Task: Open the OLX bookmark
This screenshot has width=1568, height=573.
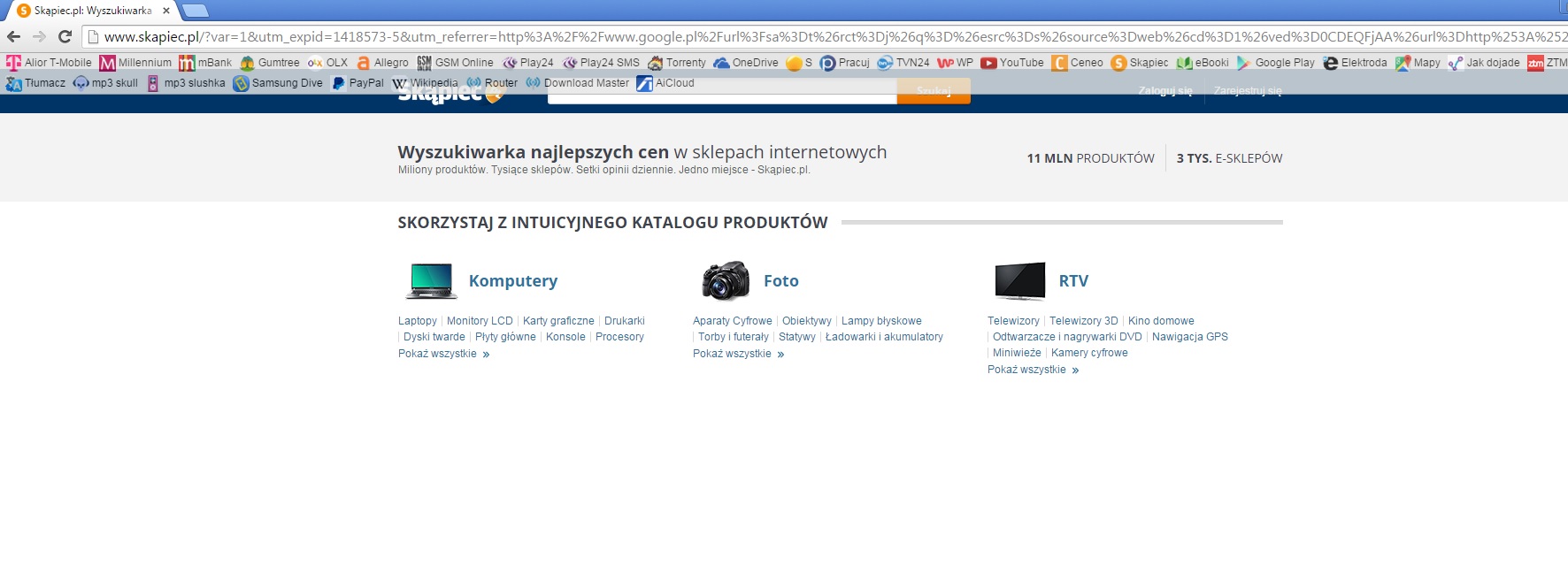Action: pyautogui.click(x=327, y=63)
